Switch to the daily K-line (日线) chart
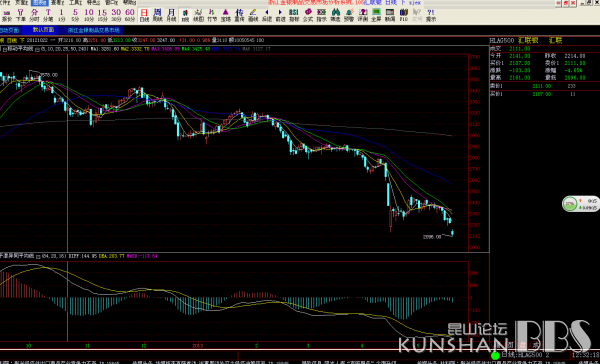This screenshot has width=600, height=364. click(144, 15)
